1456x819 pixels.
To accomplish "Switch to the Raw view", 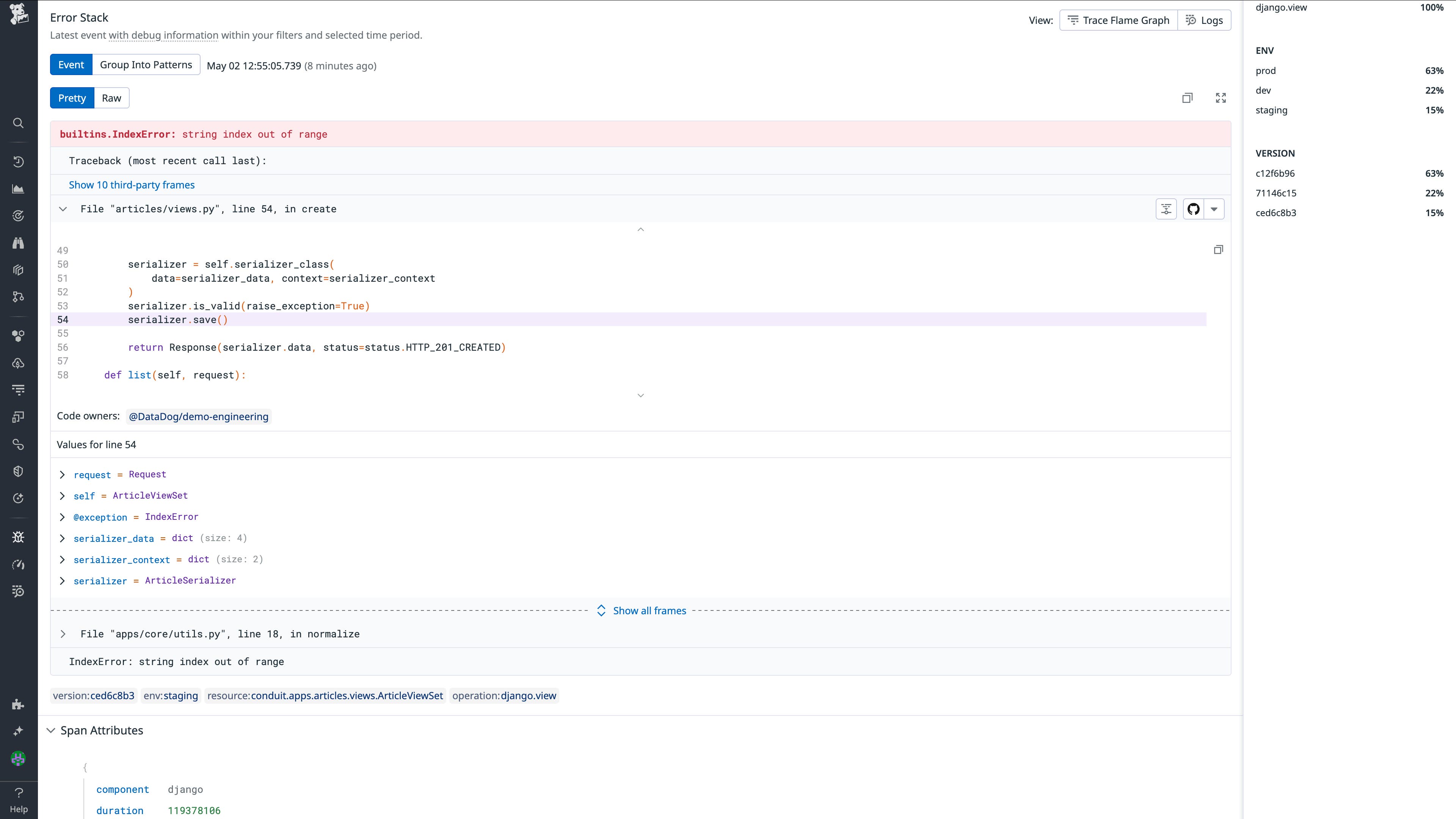I will tap(111, 98).
